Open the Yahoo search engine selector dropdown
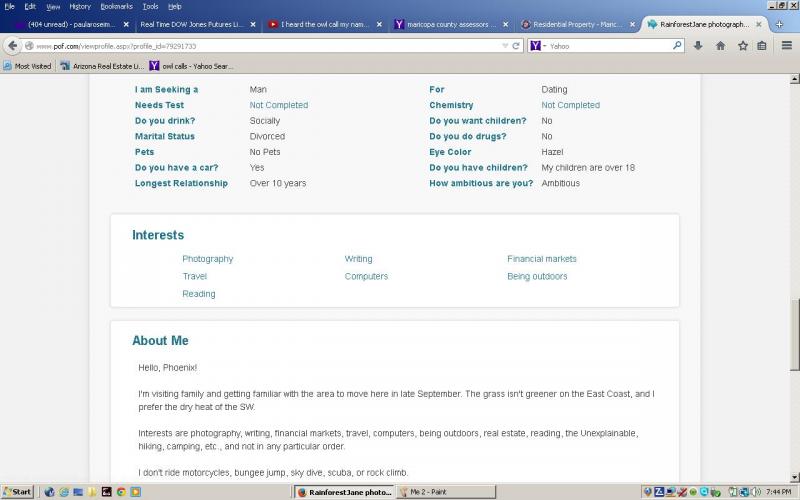 (x=538, y=45)
